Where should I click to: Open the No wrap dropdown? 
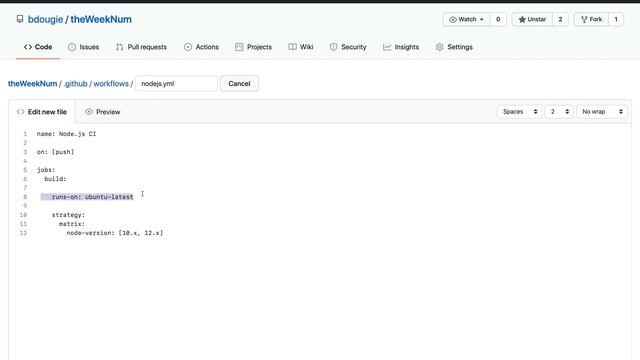pos(602,111)
